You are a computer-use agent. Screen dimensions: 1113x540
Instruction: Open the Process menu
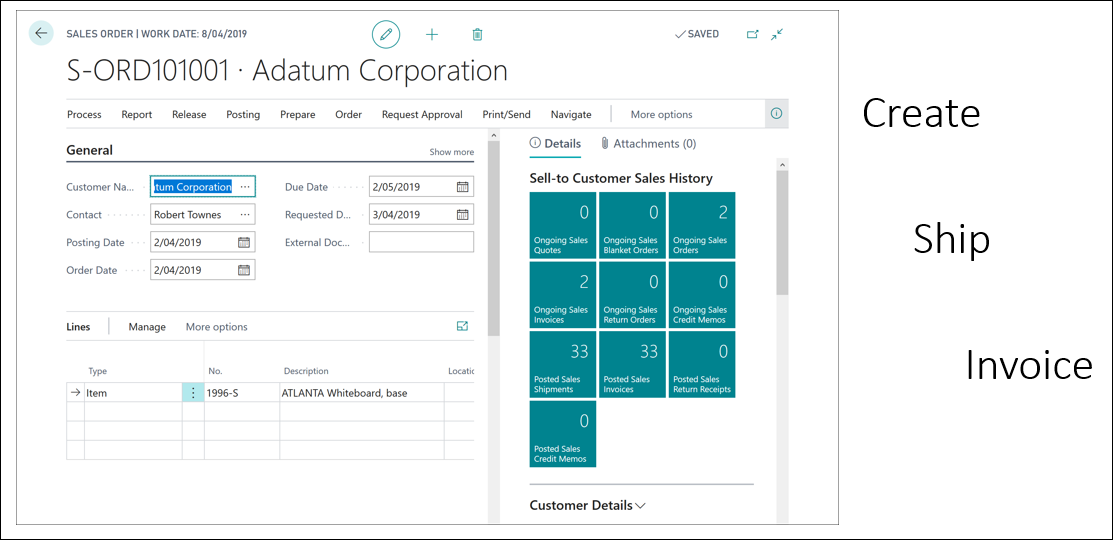pos(84,114)
